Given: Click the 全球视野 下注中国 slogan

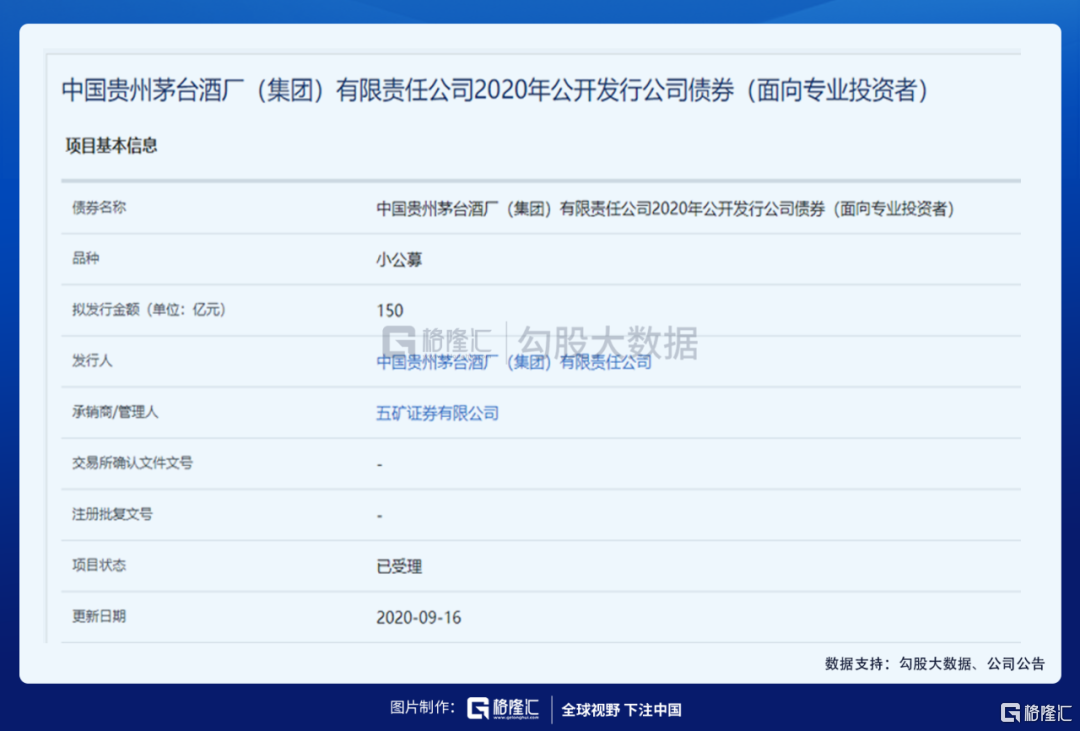Looking at the screenshot, I should point(621,710).
